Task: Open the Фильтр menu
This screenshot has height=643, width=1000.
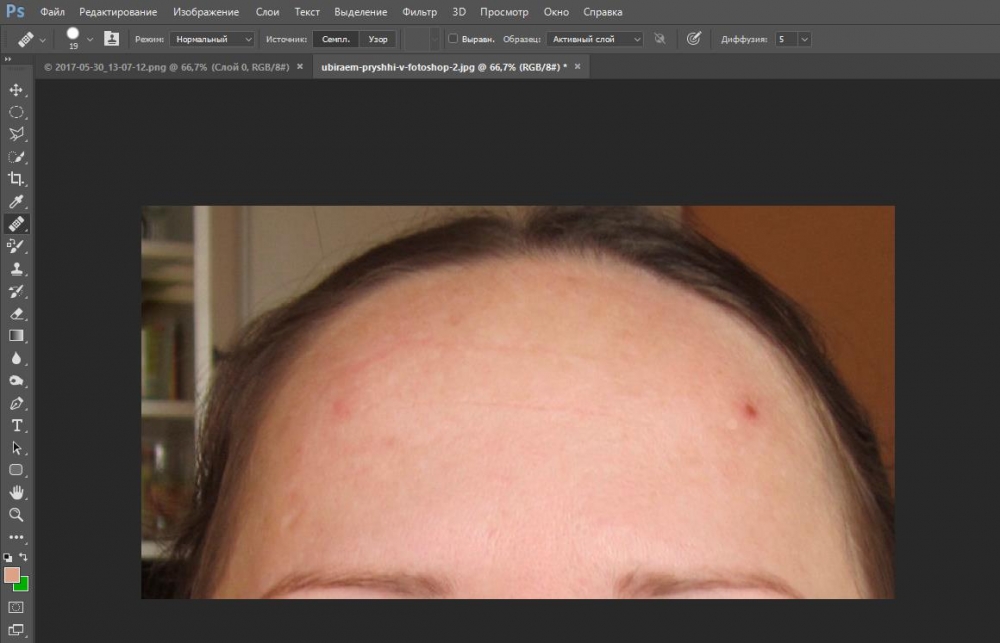Action: (419, 12)
